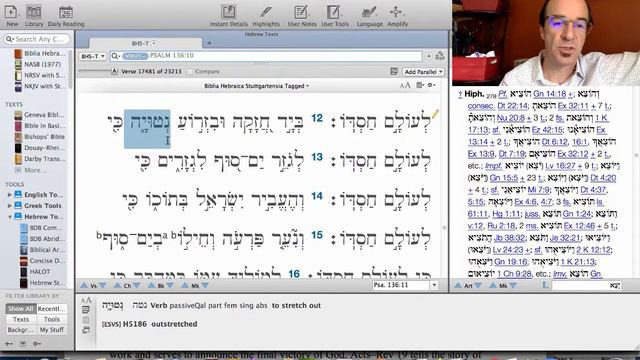Open the pane gear settings menu
The image size is (640, 360).
point(431,85)
